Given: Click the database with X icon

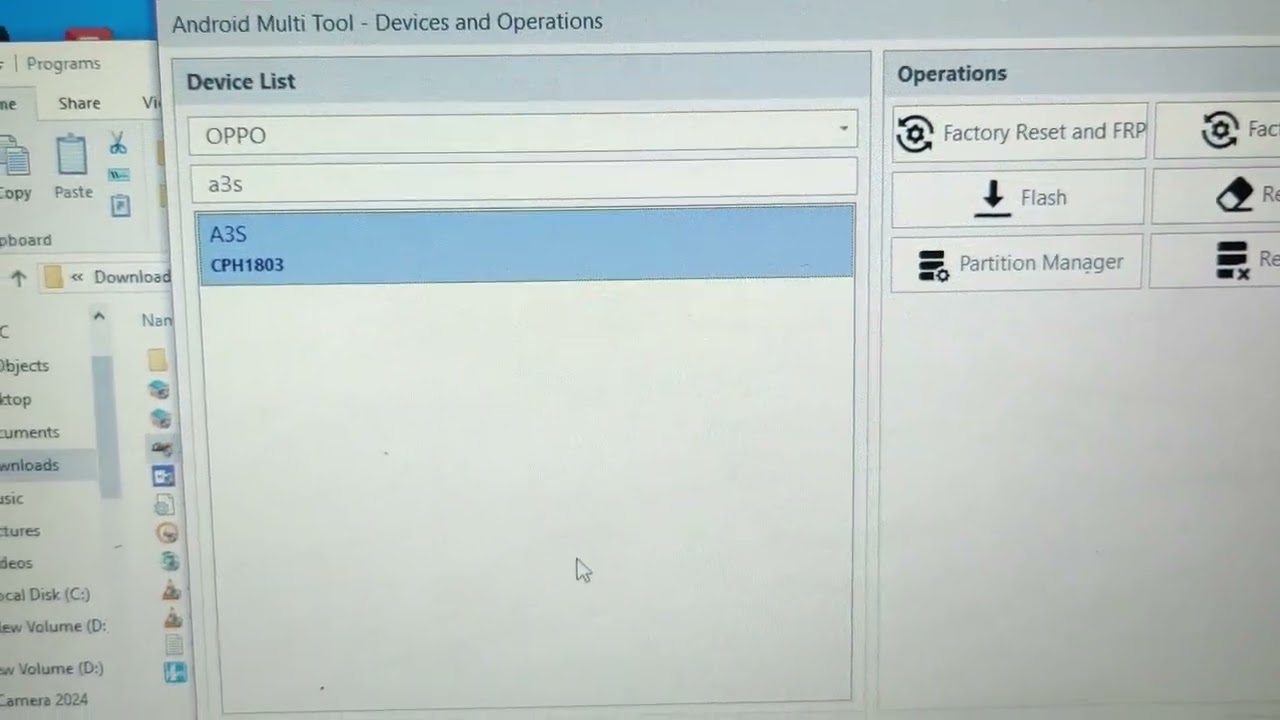Looking at the screenshot, I should click(1233, 262).
